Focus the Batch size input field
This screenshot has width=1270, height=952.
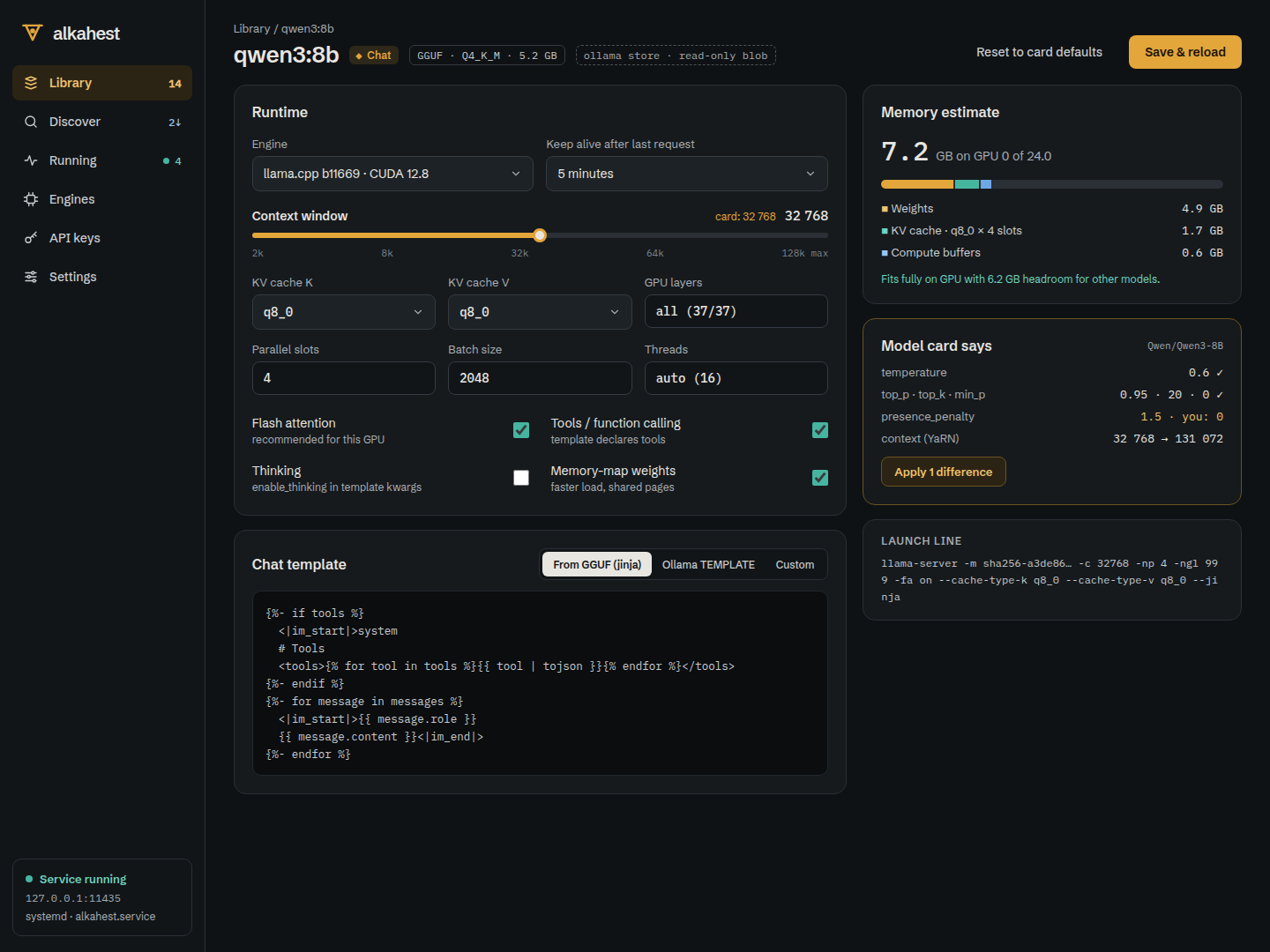coord(540,378)
